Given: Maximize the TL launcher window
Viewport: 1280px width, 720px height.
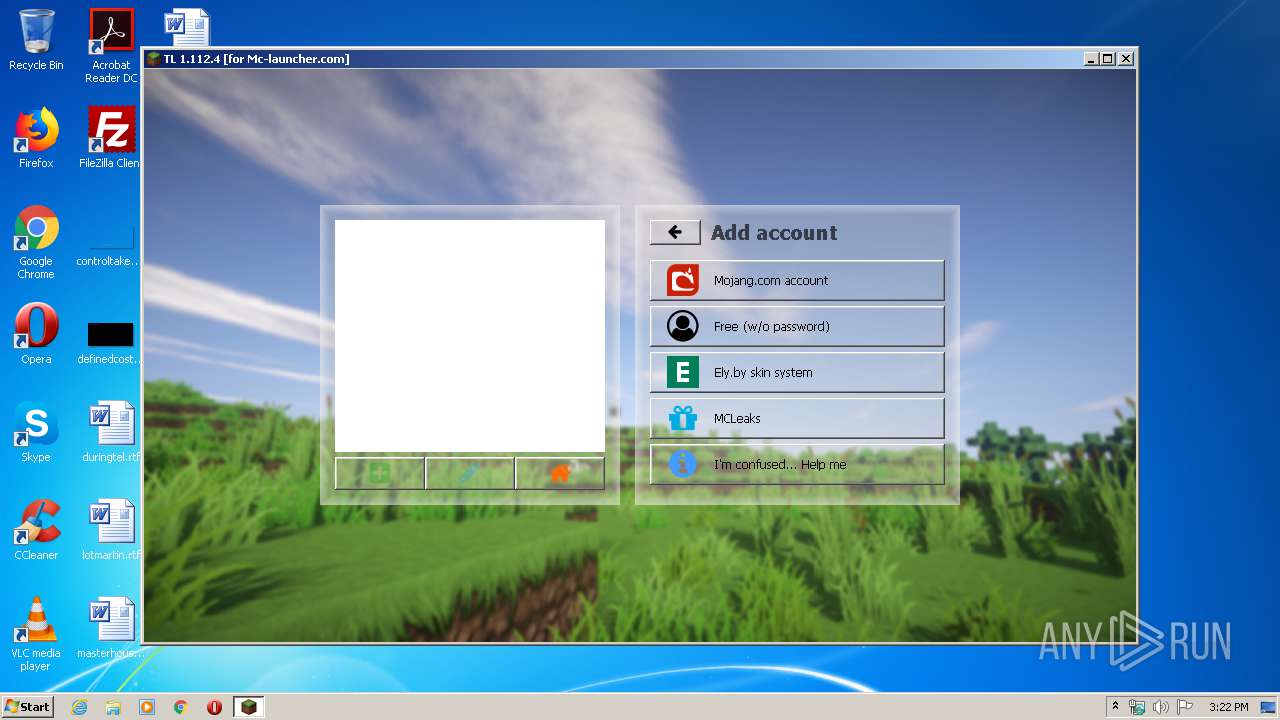Looking at the screenshot, I should [x=1108, y=59].
